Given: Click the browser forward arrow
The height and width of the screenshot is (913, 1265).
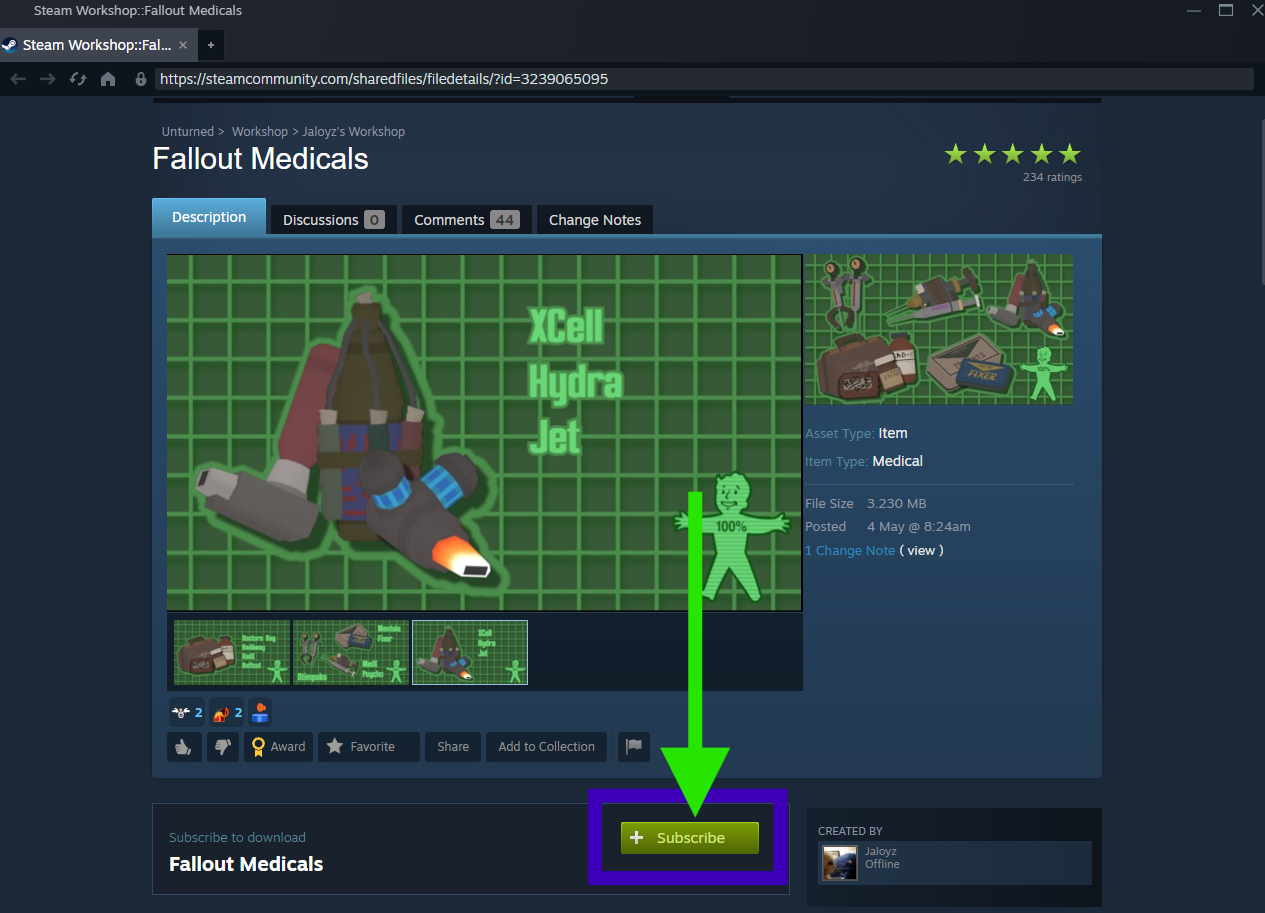Looking at the screenshot, I should 47,79.
